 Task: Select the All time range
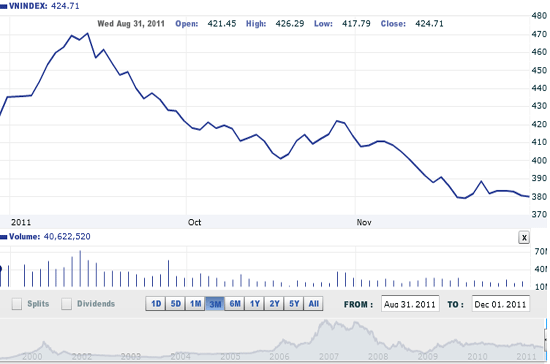pyautogui.click(x=314, y=304)
